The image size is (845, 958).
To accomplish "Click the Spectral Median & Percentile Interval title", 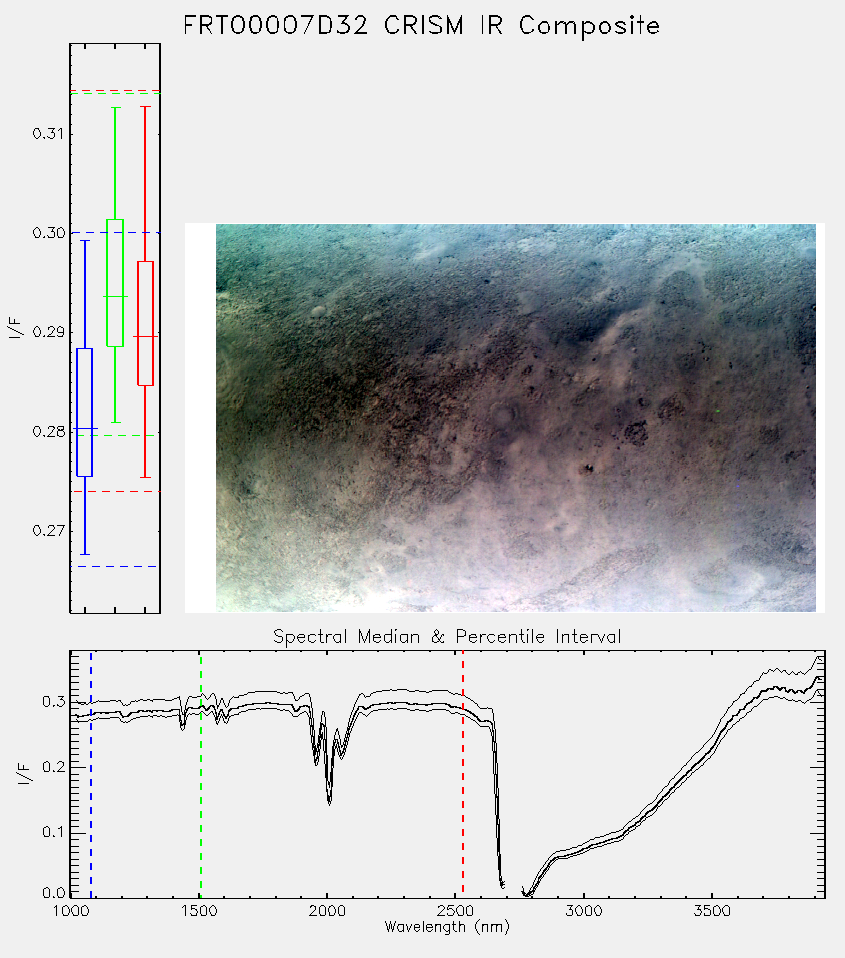I will click(447, 637).
